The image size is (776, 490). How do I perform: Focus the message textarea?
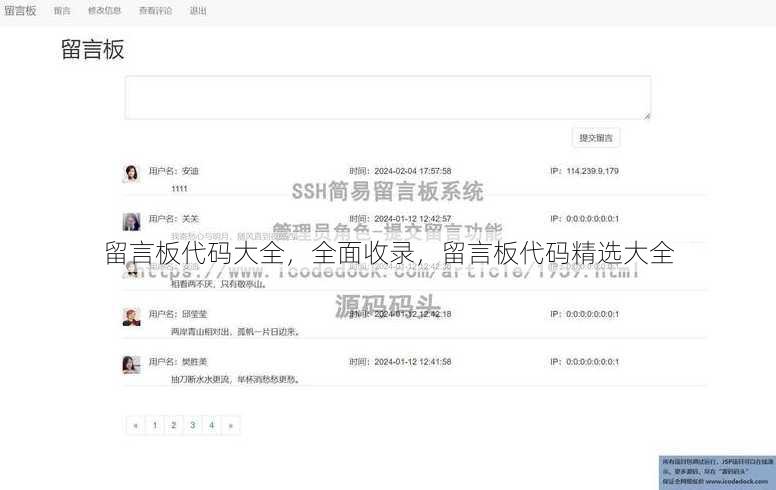pyautogui.click(x=388, y=98)
